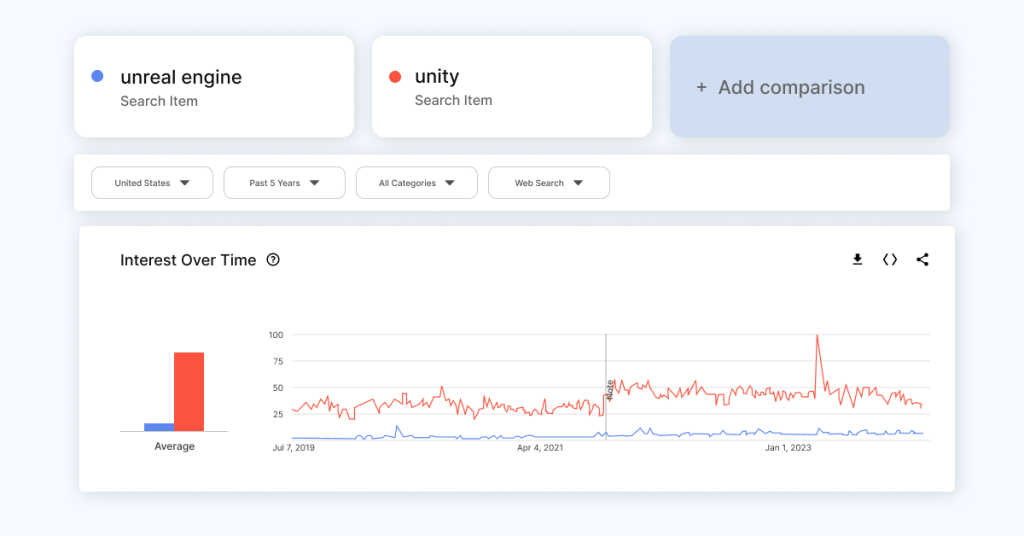Viewport: 1024px width, 536px height.
Task: Open the embed code icon
Action: click(889, 260)
